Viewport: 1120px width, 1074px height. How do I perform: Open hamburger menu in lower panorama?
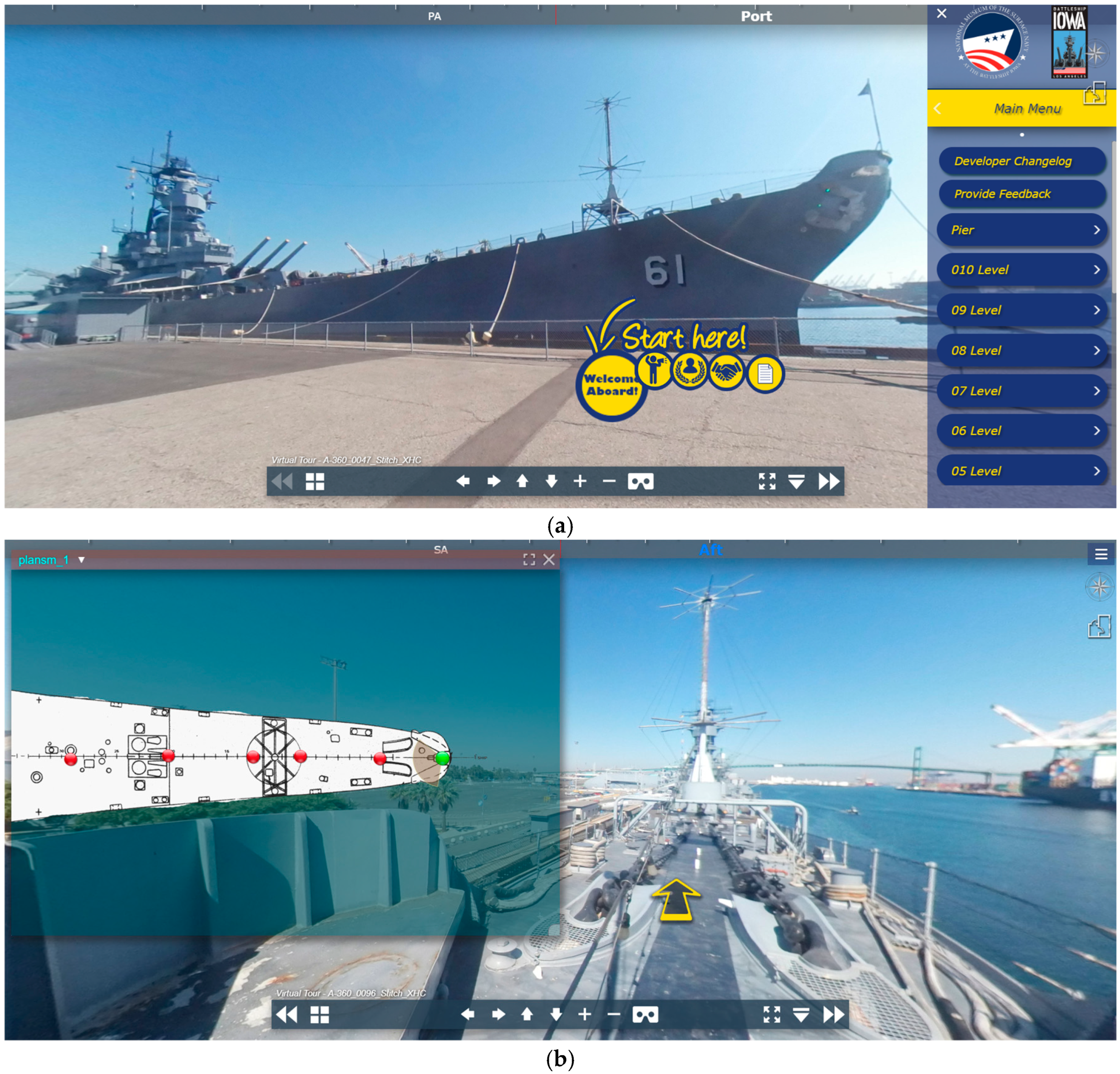(1101, 554)
